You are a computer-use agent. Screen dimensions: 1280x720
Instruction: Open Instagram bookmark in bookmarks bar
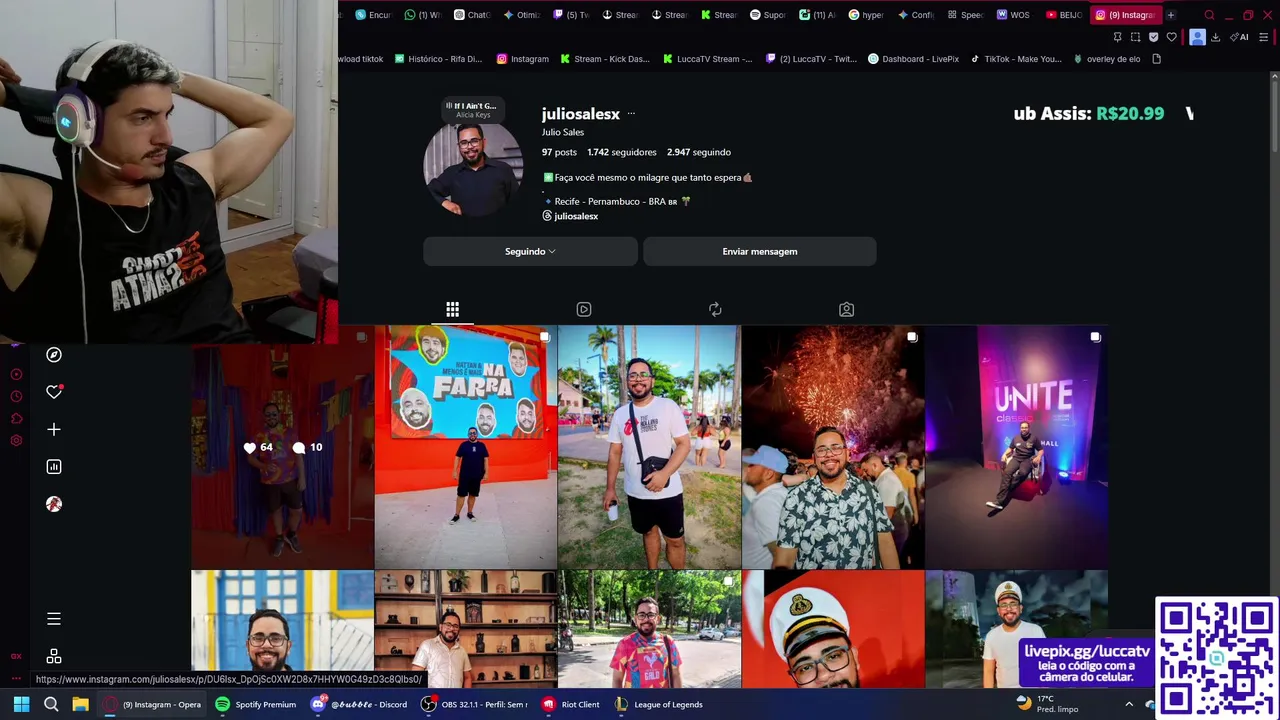click(x=522, y=59)
